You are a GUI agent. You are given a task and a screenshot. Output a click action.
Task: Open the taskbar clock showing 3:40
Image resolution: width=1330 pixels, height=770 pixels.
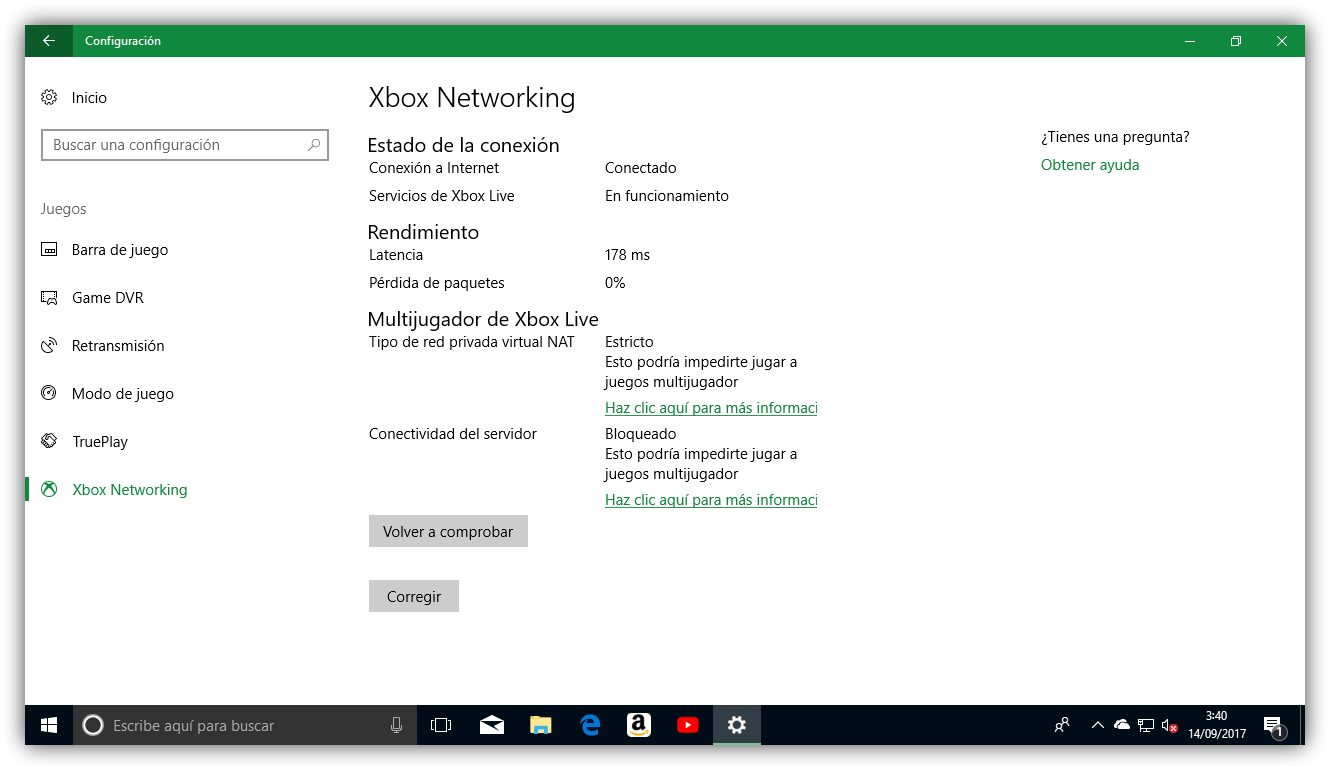1216,725
